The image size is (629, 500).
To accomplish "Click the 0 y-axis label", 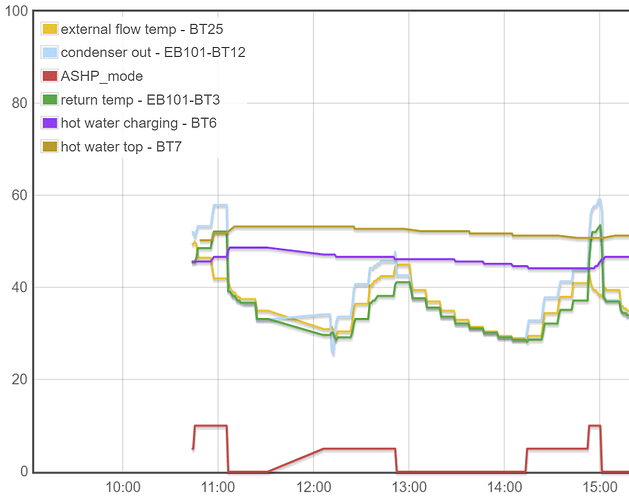I will pyautogui.click(x=24, y=471).
